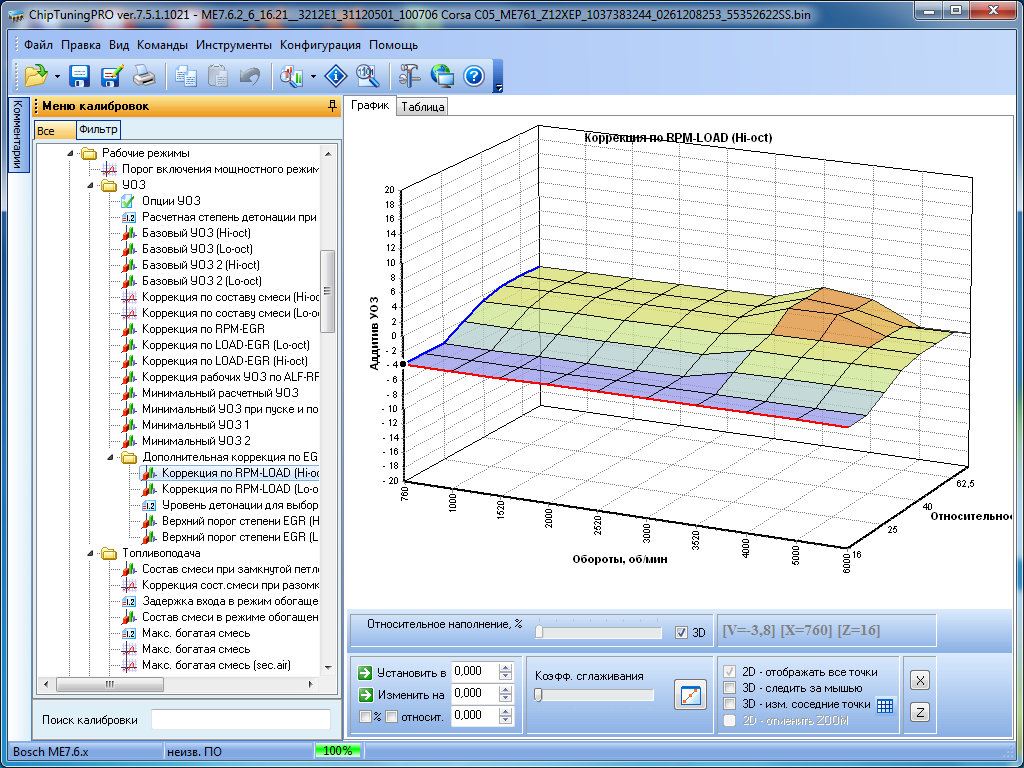Screen dimensions: 1024x768
Task: Click the open file folder icon
Action: [36, 75]
